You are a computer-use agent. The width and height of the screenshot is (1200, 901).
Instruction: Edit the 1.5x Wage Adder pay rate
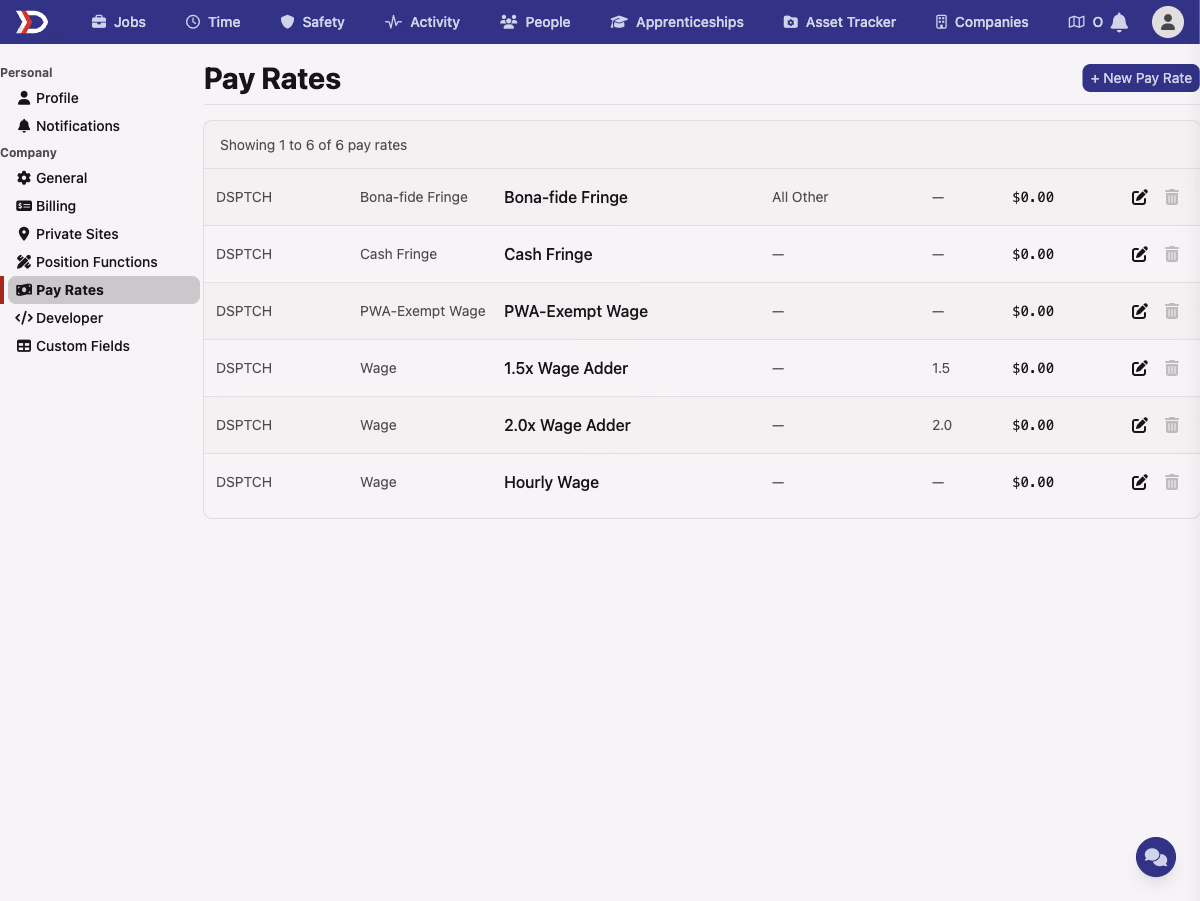1139,368
